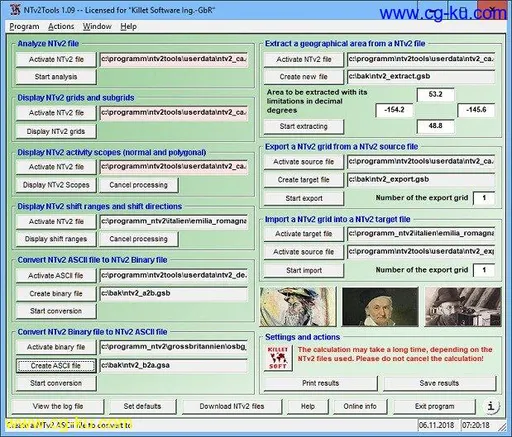The width and height of the screenshot is (512, 437).
Task: Click Activate NTv2 file under Display NTv2 grids
Action: [x=56, y=113]
